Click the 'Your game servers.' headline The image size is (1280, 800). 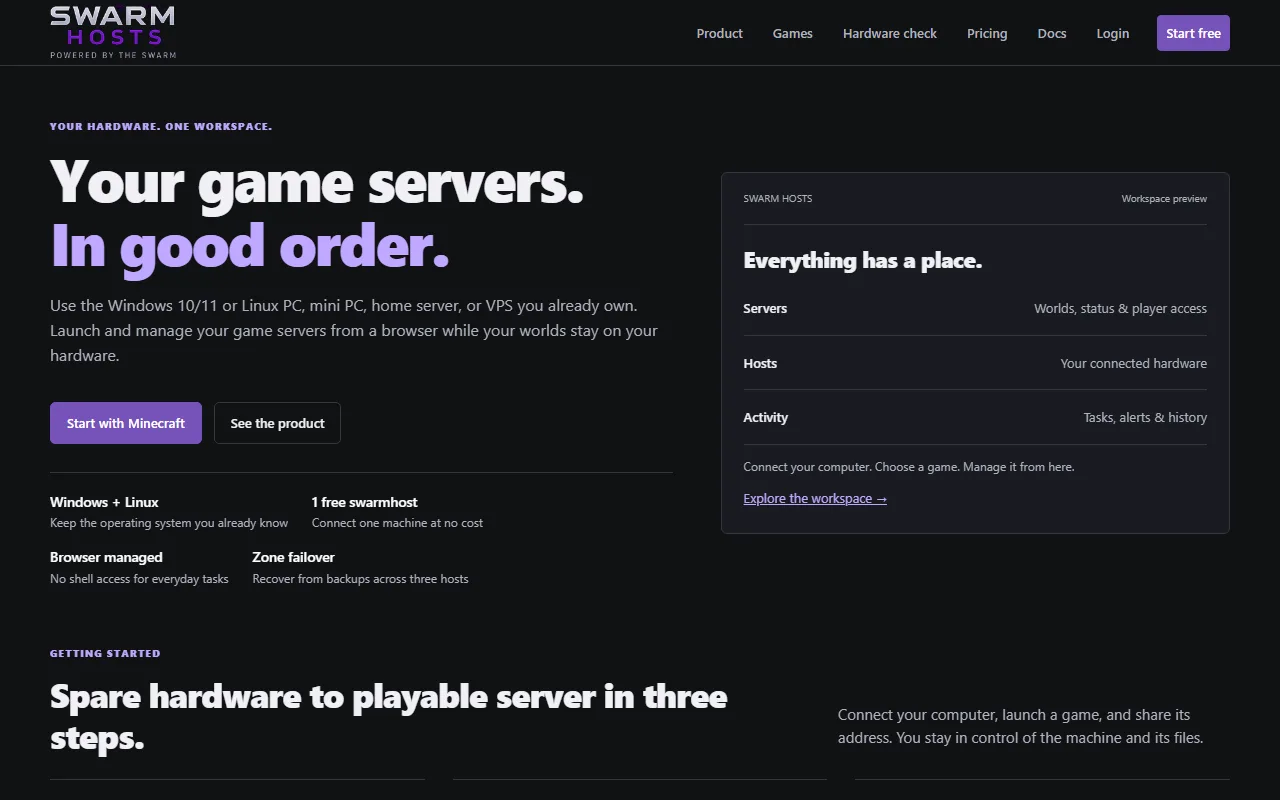317,183
